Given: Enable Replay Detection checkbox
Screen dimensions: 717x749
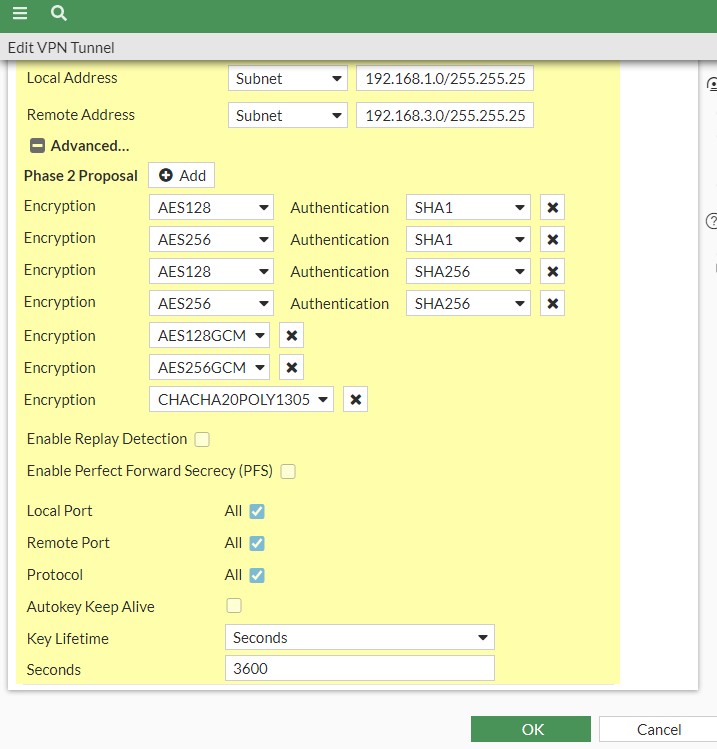Looking at the screenshot, I should [x=202, y=439].
